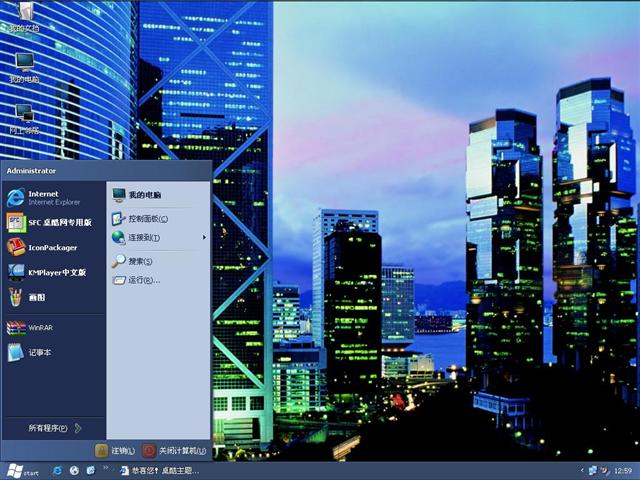Open 控制面板(C) Control Panel

(158, 219)
